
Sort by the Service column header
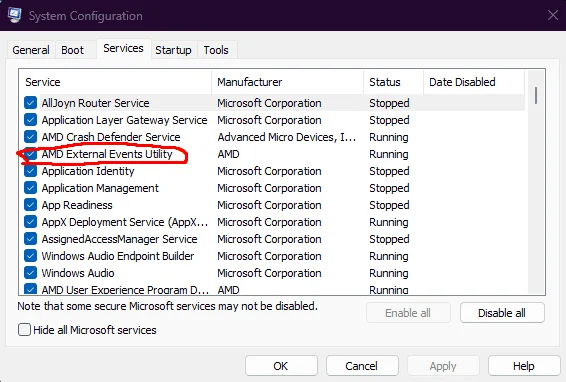click(x=115, y=82)
